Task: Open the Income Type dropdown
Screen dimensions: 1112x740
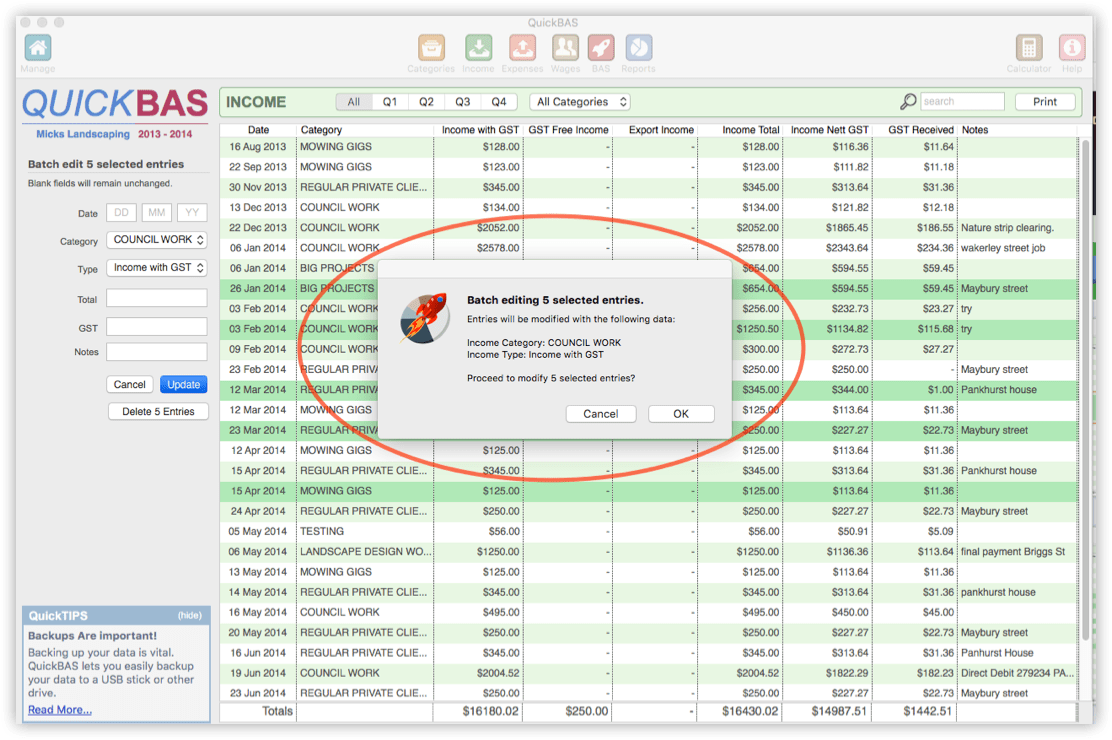Action: pos(156,268)
